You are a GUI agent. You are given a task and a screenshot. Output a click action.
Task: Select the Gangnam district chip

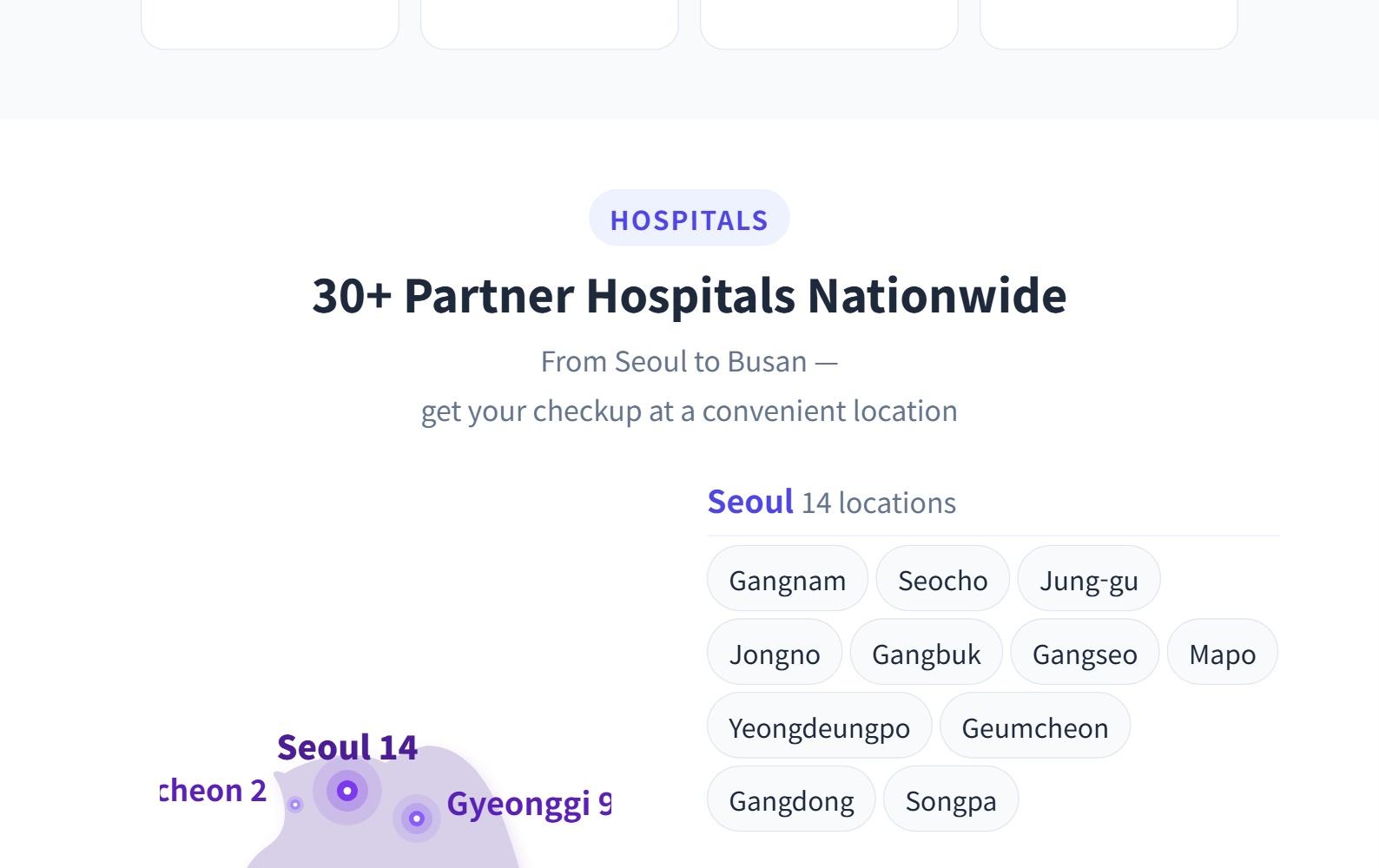tap(787, 579)
